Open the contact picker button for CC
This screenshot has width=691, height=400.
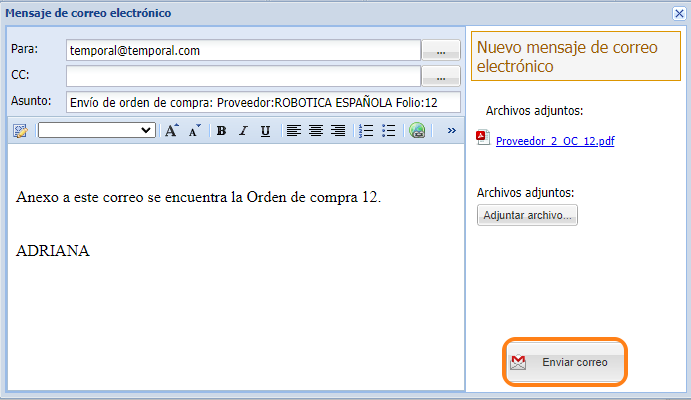point(441,76)
